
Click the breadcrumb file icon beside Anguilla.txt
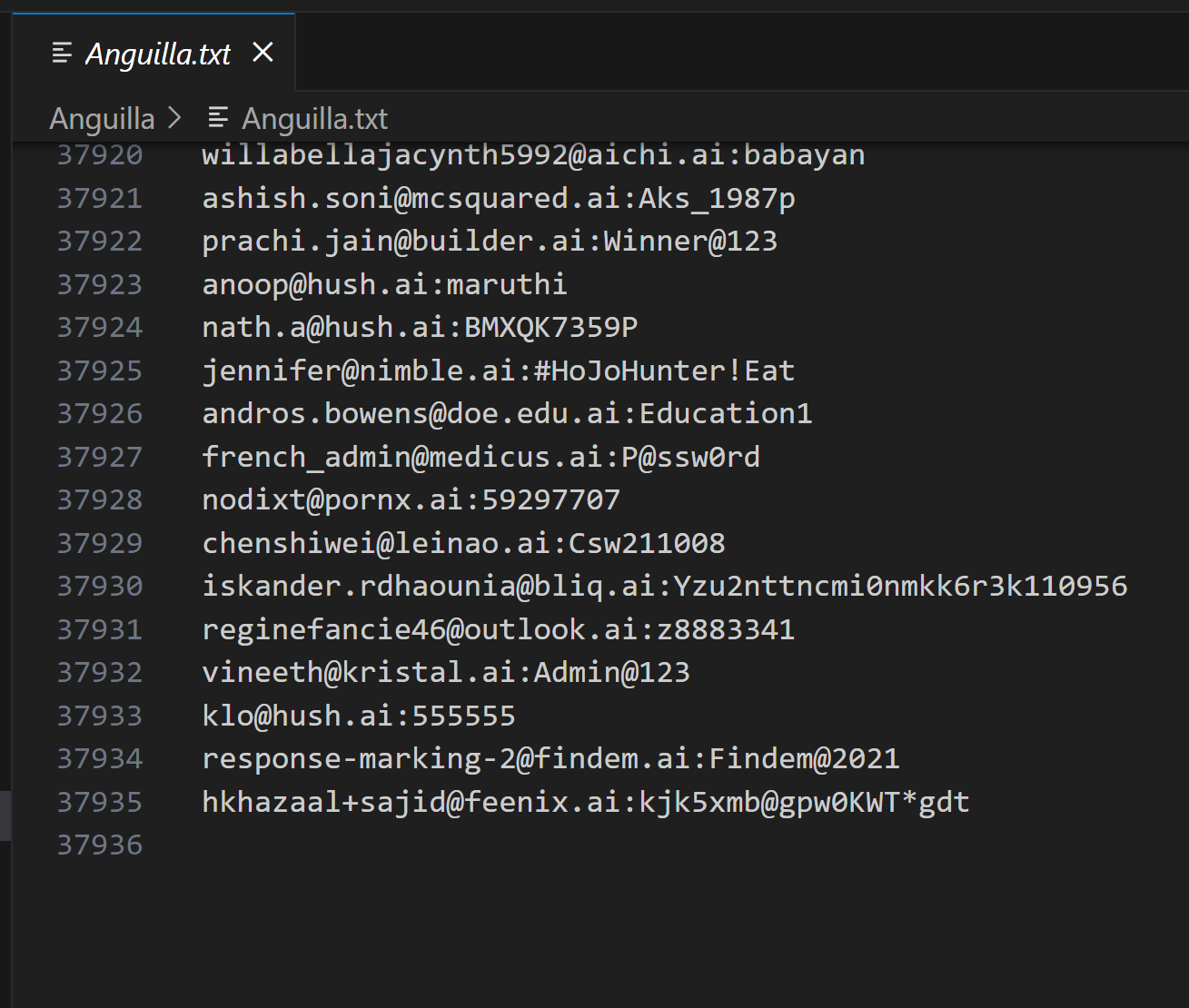(x=218, y=118)
